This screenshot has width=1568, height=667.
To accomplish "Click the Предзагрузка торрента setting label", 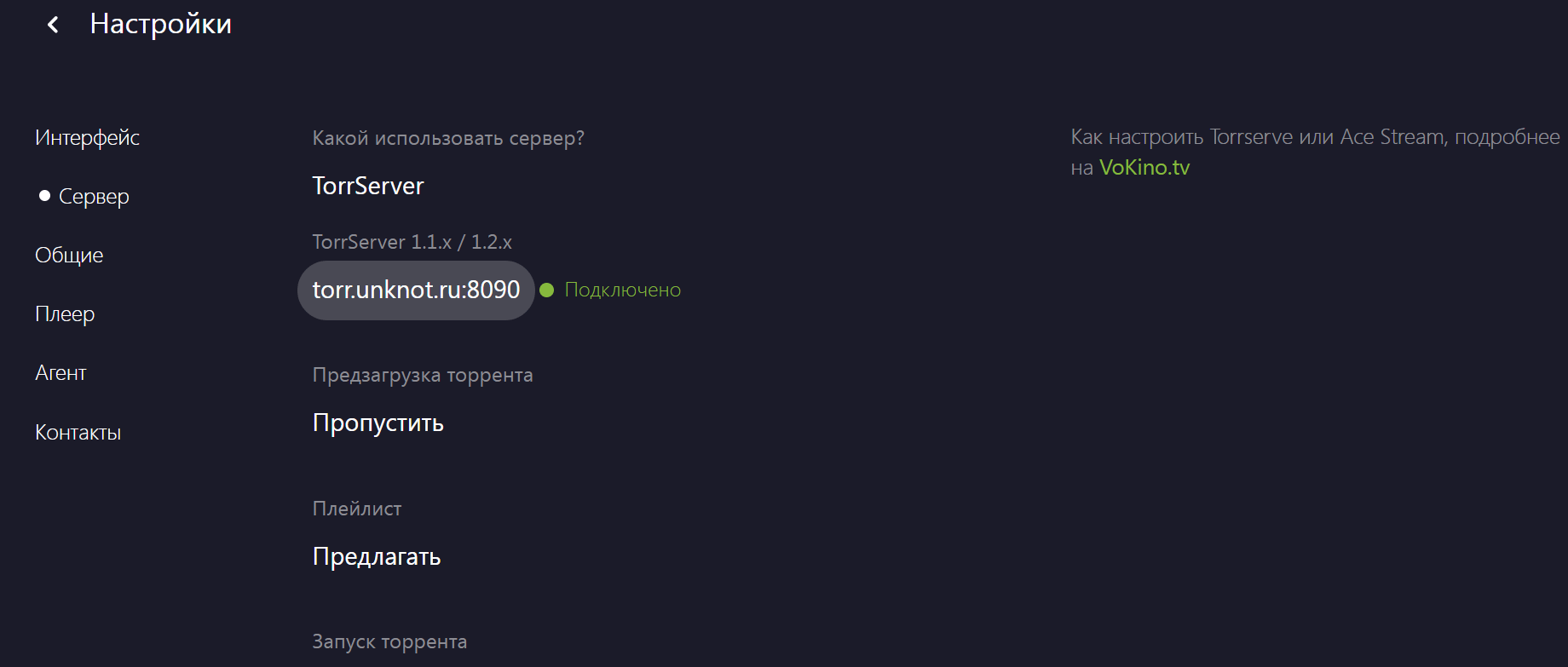I will tap(423, 375).
